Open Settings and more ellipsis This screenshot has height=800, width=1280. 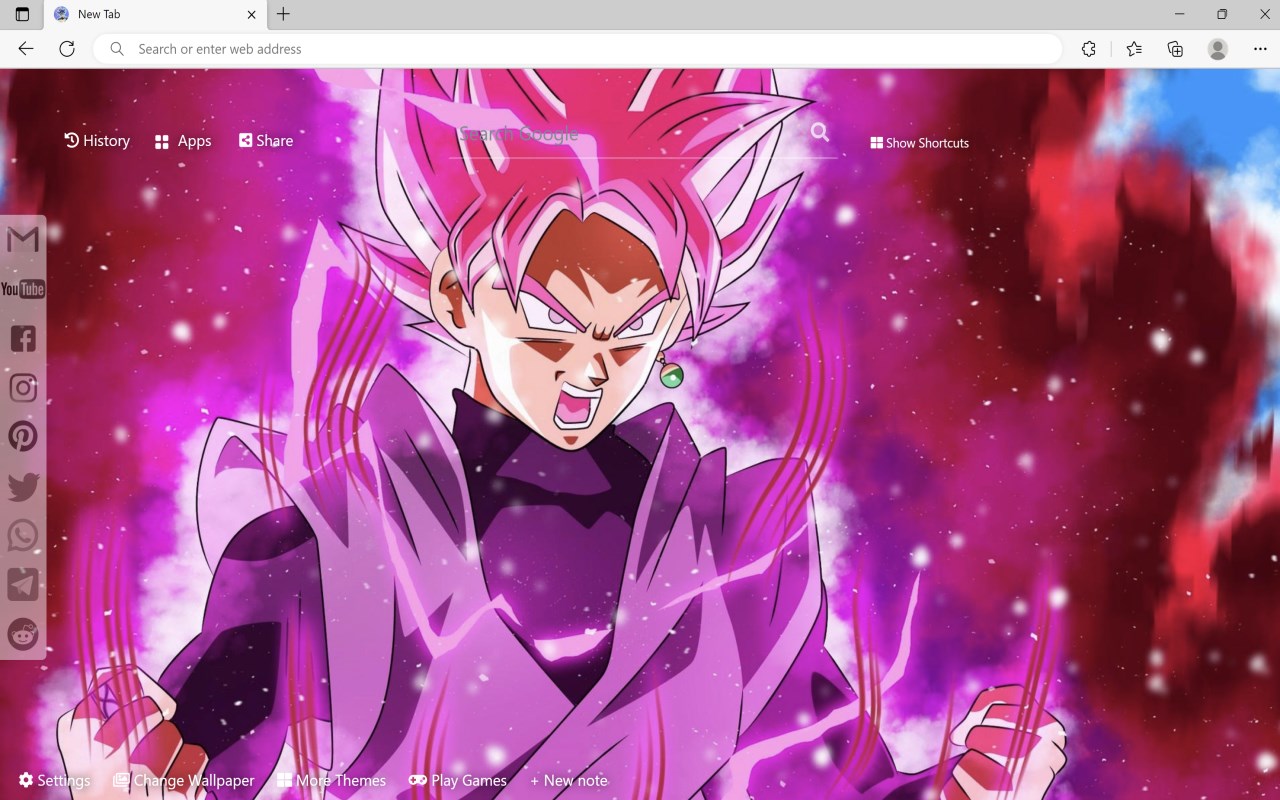[x=1259, y=49]
